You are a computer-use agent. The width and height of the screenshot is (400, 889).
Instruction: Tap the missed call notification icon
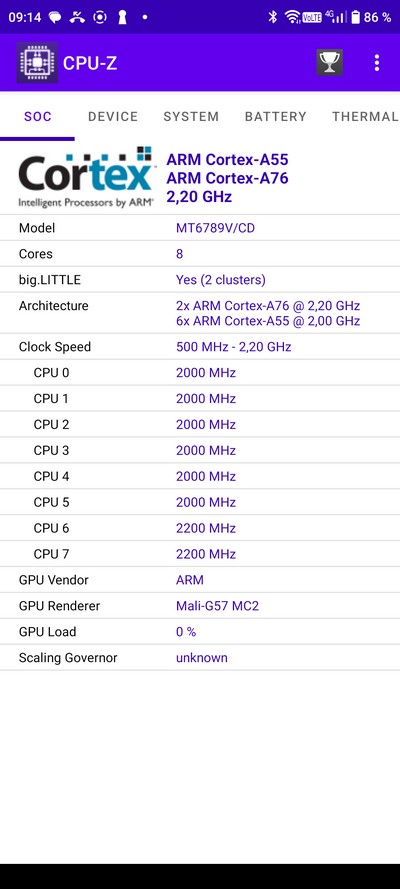(77, 17)
